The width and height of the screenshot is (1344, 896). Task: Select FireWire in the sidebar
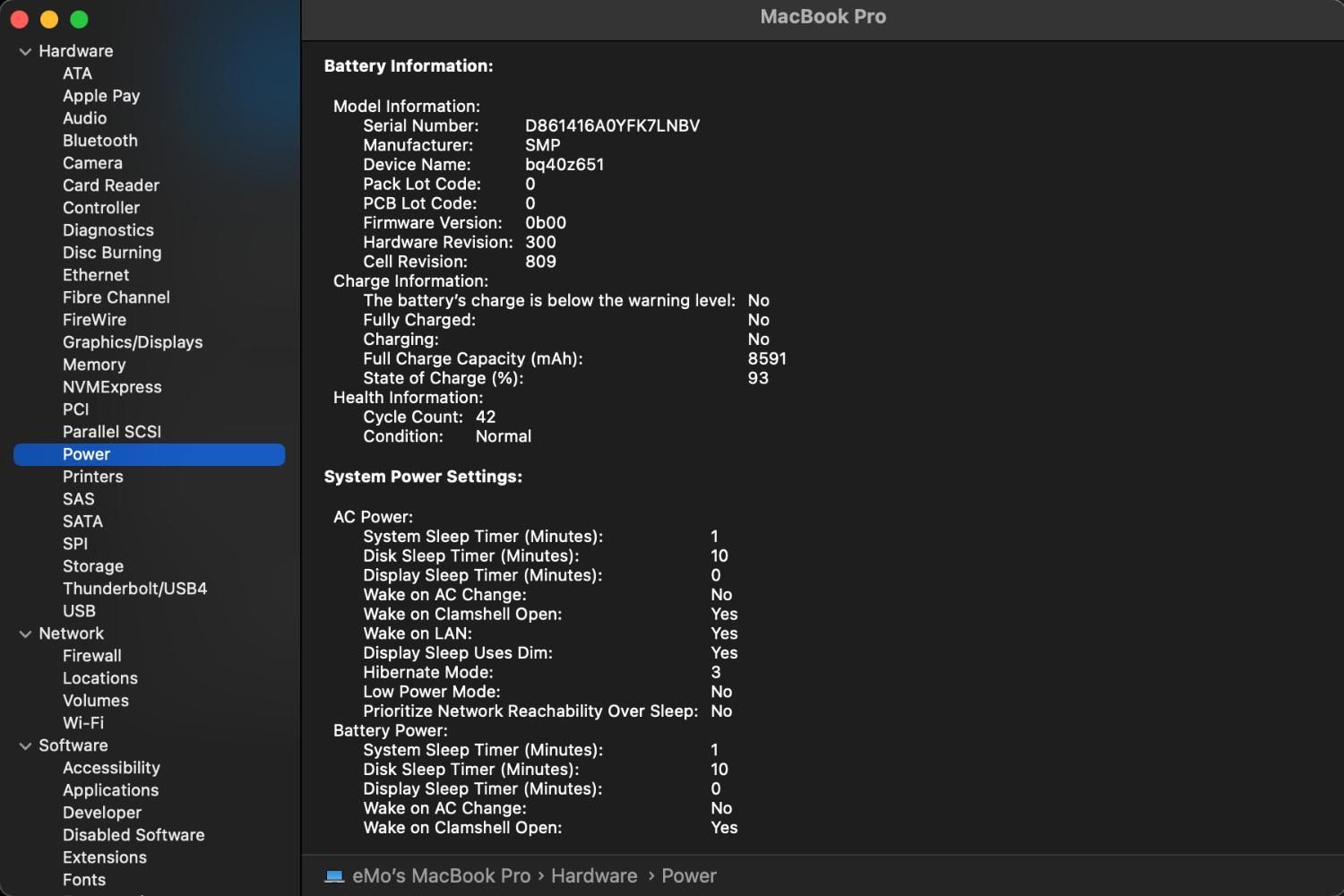coord(94,320)
